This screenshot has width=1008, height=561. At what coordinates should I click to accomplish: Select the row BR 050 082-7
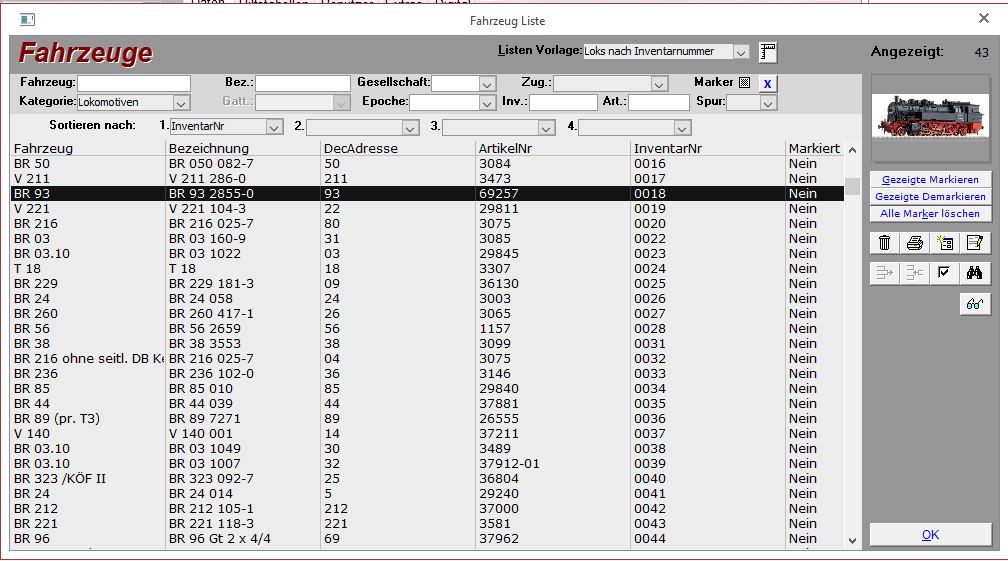(x=428, y=164)
